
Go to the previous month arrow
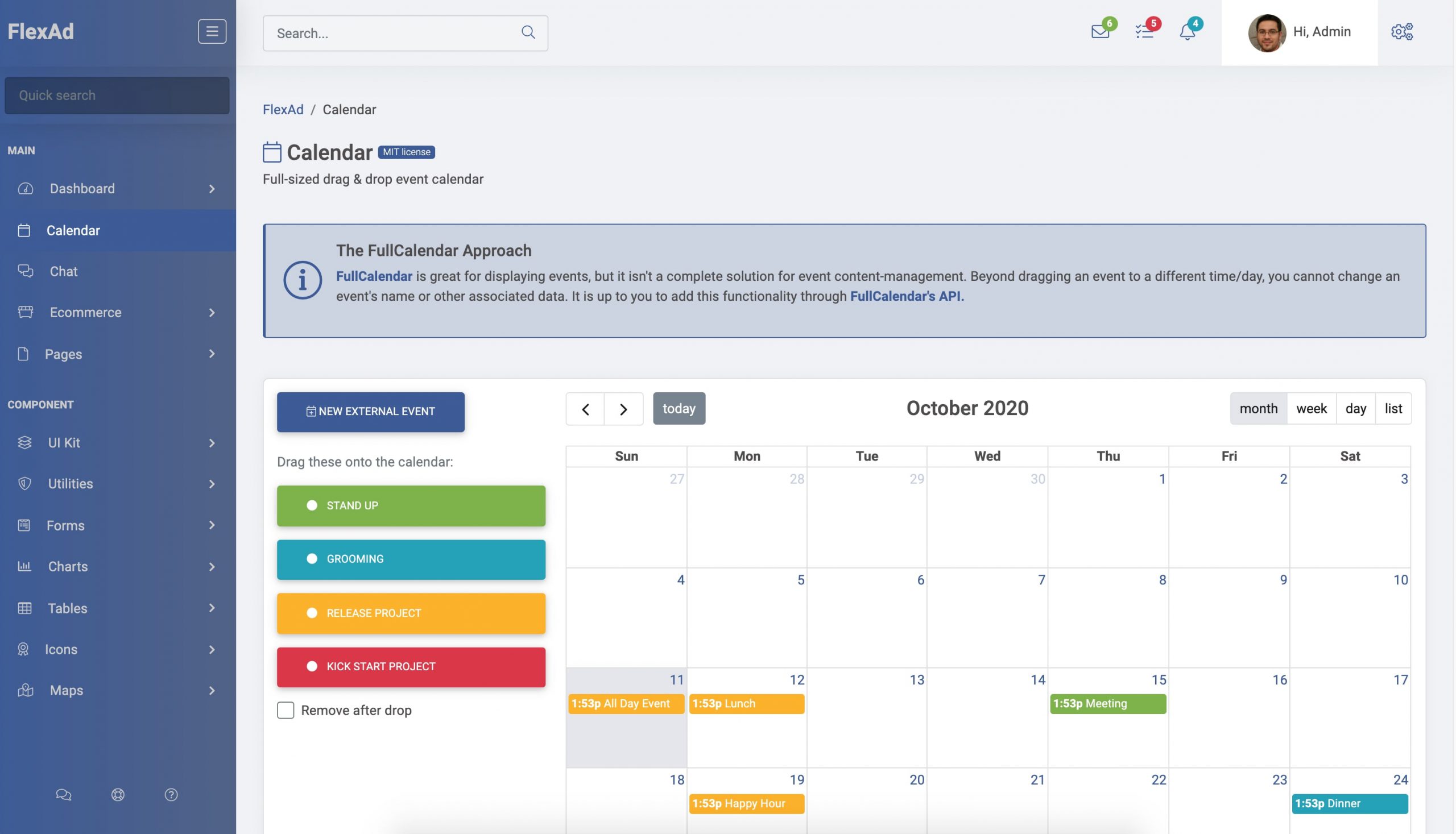[585, 409]
